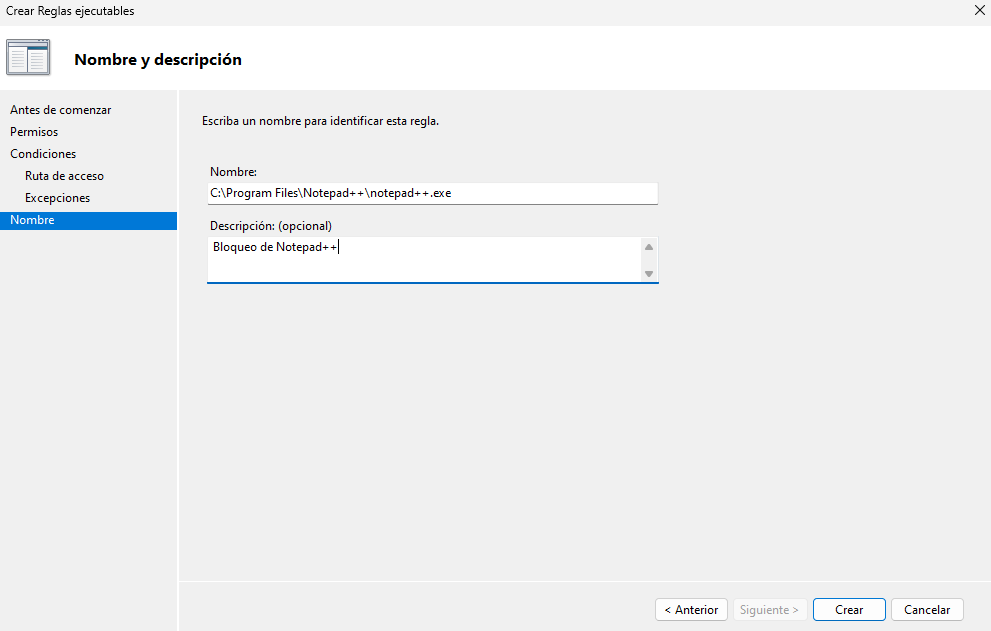Select the Condiciones step
The image size is (991, 631).
coord(43,154)
